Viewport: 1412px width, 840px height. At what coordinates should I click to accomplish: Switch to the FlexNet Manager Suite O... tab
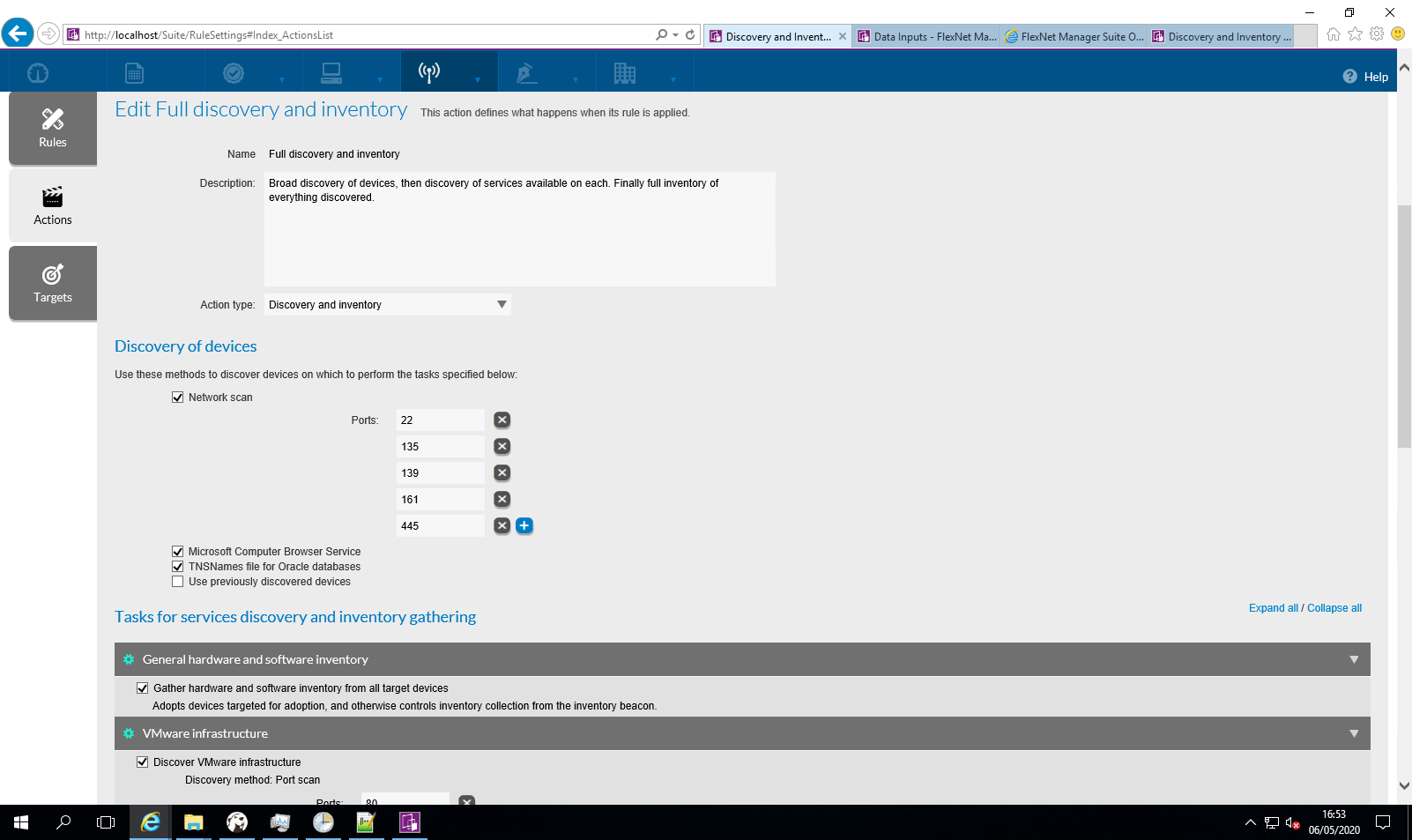(x=1074, y=36)
